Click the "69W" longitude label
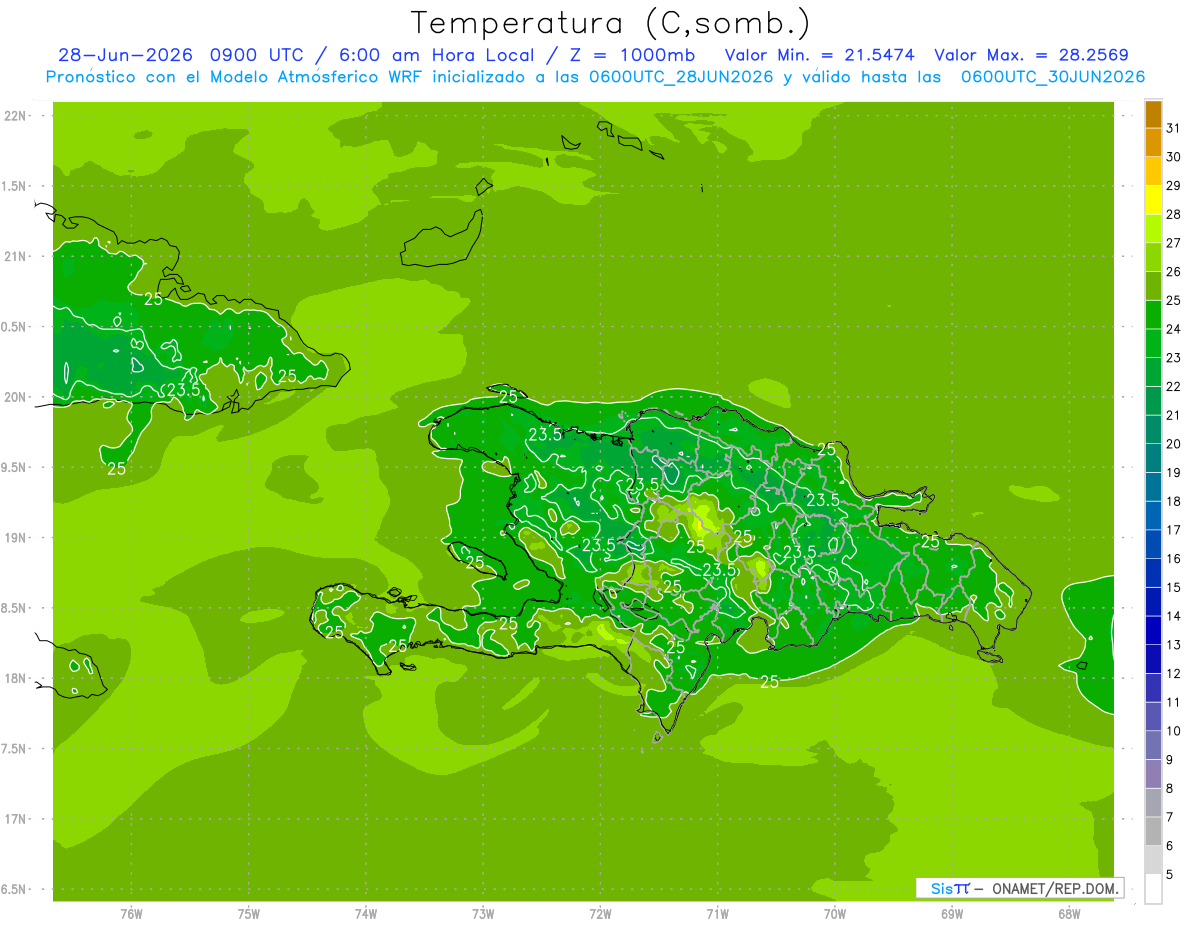Screen dimensions: 1200x927 [x=952, y=914]
